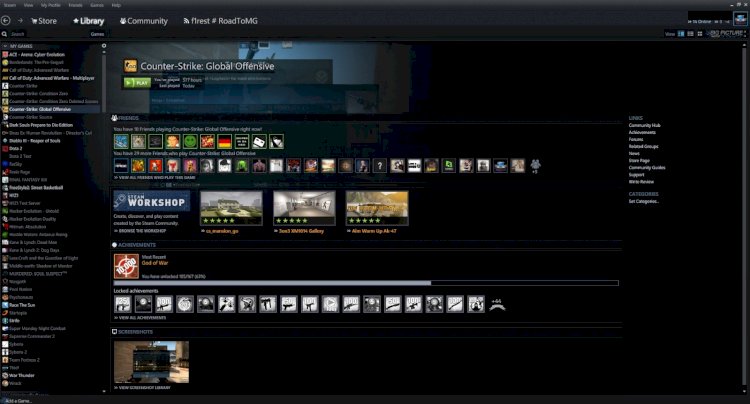
Task: Open the 3on3 XM1014 Gallery workshop item
Action: click(x=304, y=208)
